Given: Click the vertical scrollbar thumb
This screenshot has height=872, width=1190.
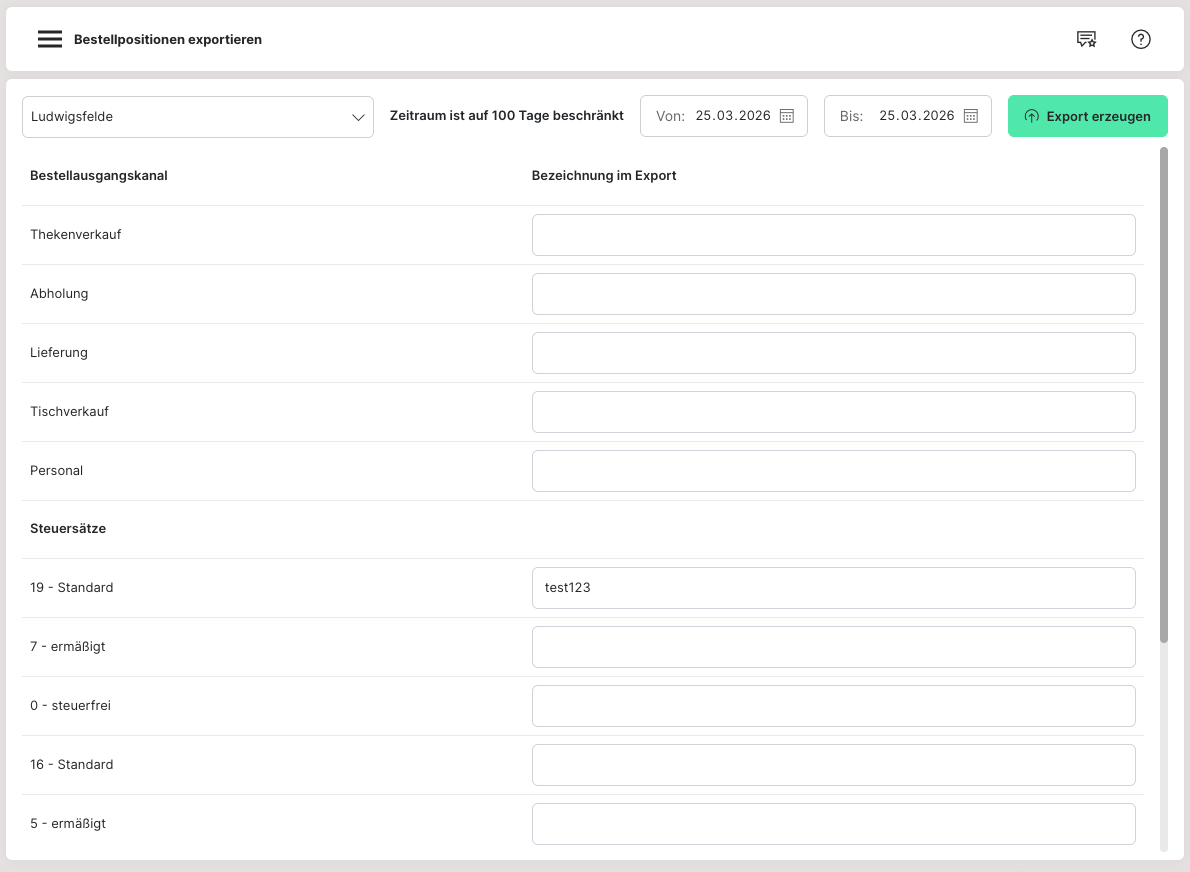Looking at the screenshot, I should (x=1163, y=395).
